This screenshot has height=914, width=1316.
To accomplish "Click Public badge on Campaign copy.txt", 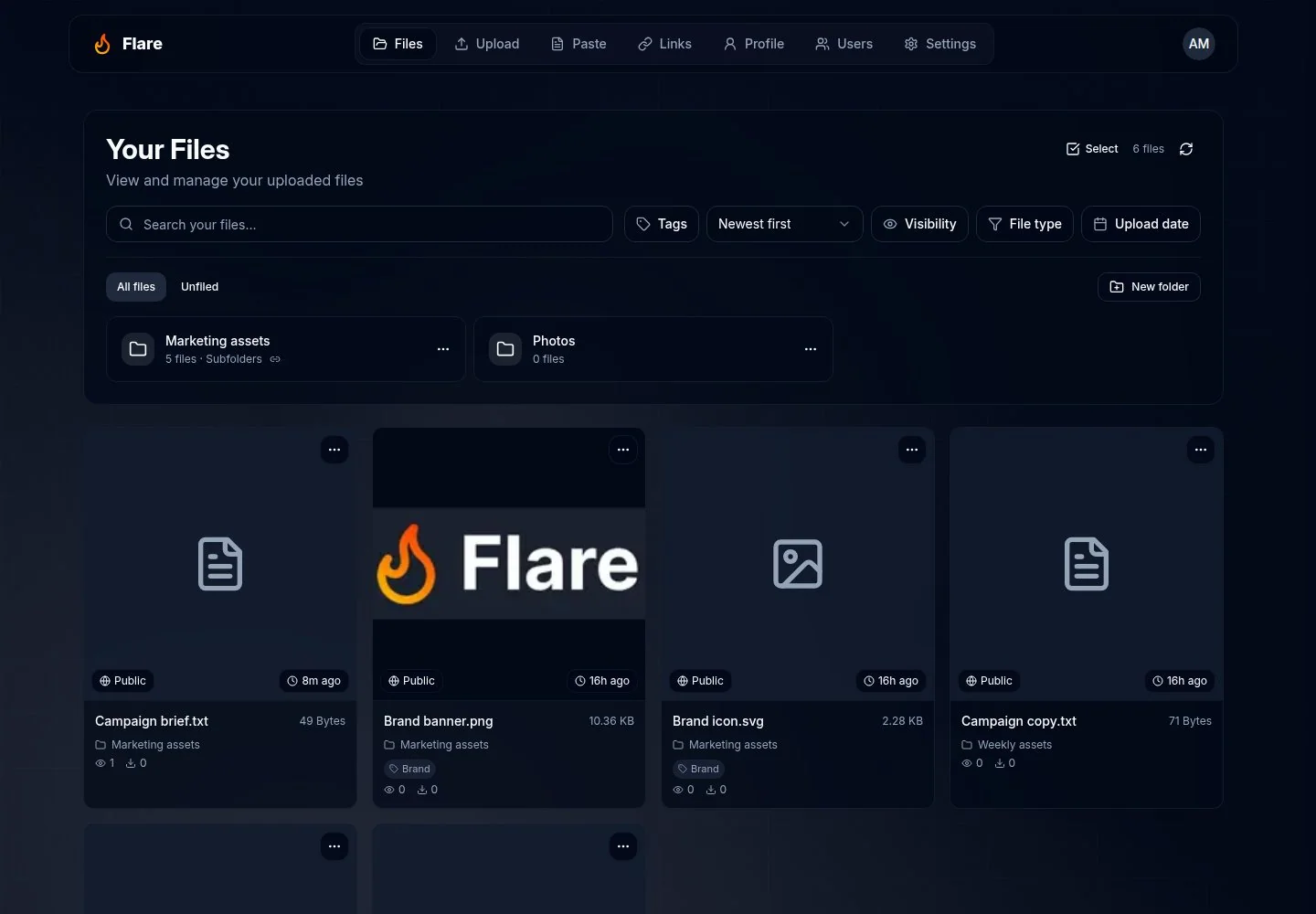I will [x=989, y=681].
